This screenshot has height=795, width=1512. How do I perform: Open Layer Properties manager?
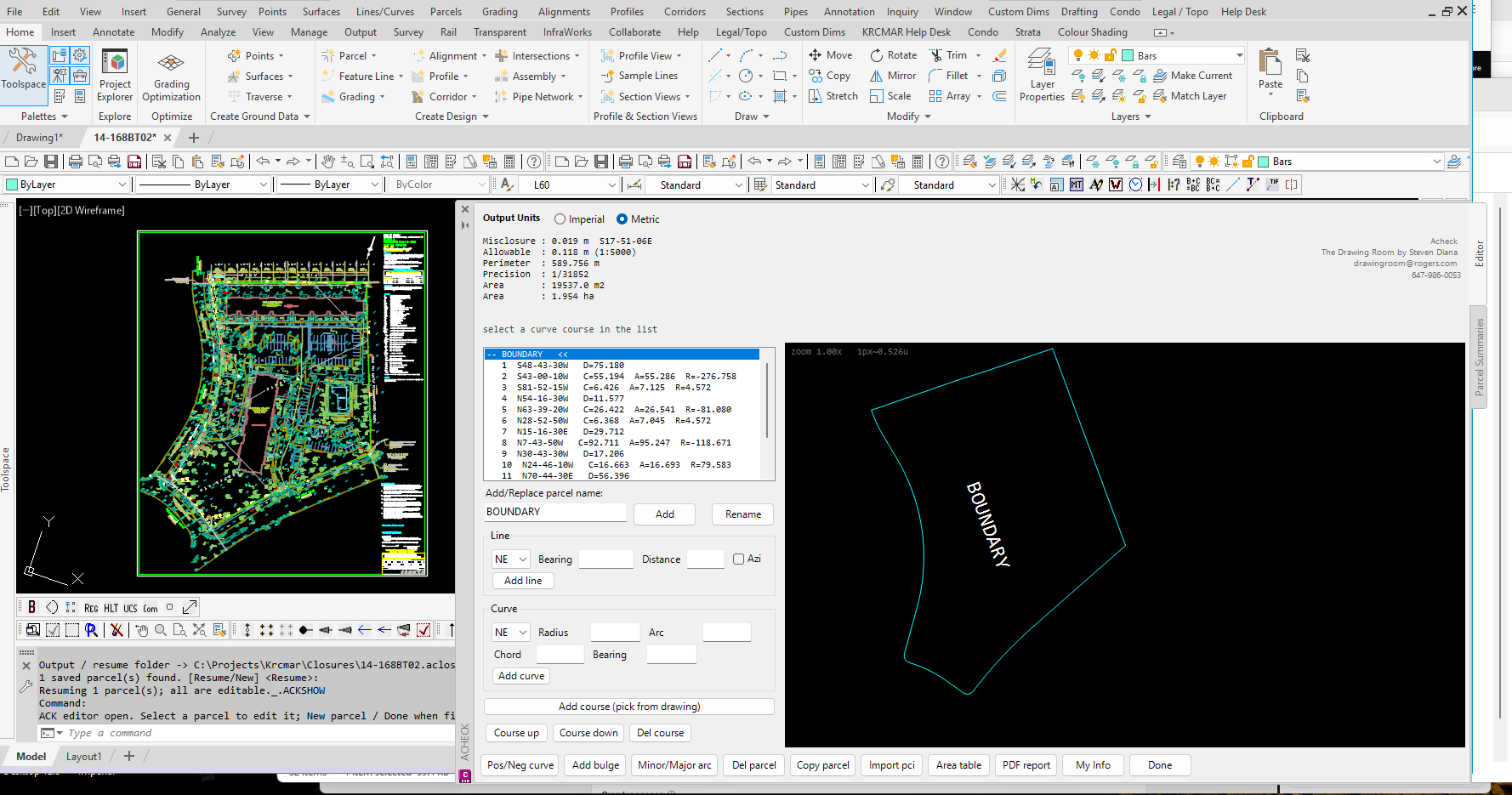pyautogui.click(x=1042, y=75)
